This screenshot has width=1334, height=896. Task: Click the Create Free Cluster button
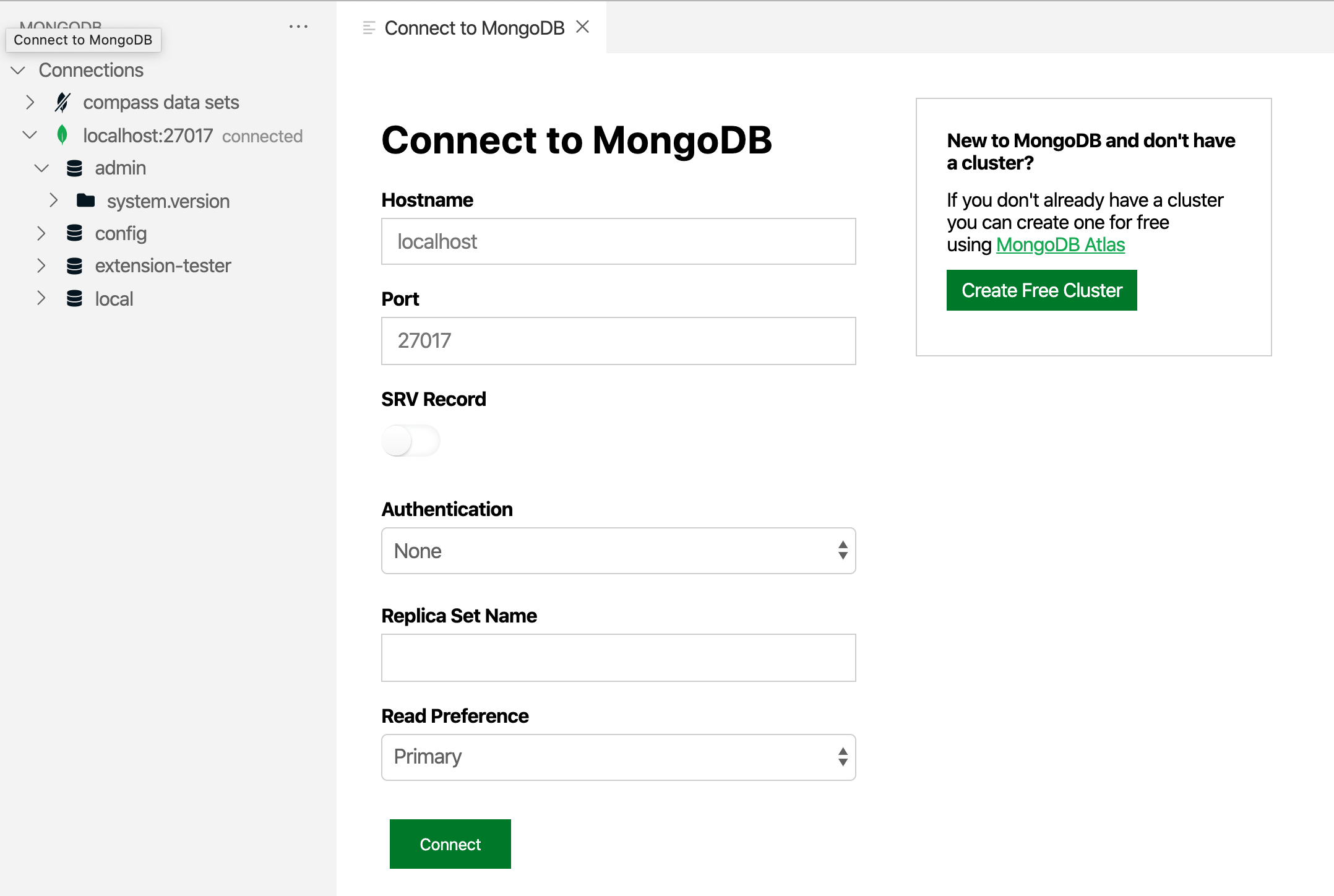tap(1041, 290)
